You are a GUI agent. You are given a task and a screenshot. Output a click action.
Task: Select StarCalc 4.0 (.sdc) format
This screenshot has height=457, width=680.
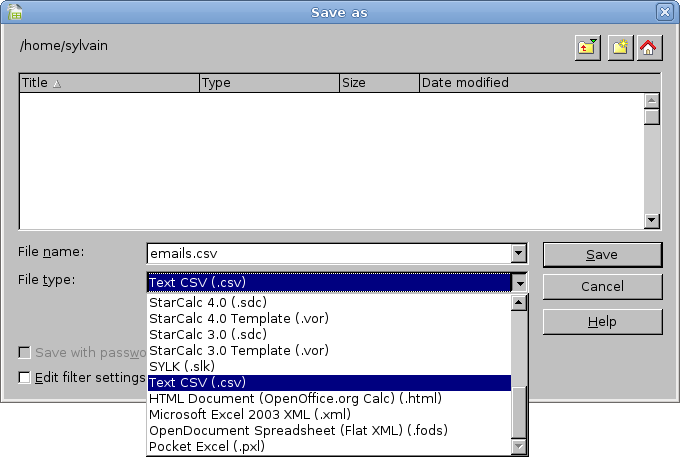tap(207, 302)
